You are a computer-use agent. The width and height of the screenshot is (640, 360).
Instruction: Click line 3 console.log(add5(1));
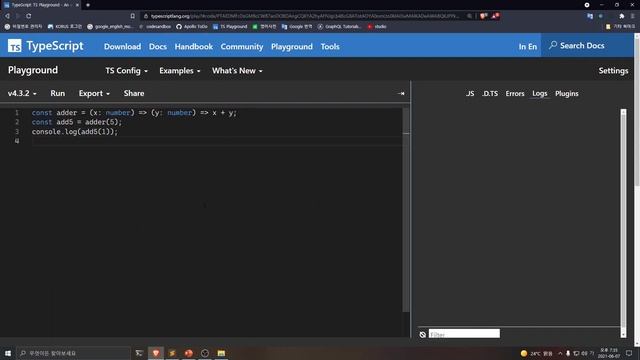tap(75, 132)
